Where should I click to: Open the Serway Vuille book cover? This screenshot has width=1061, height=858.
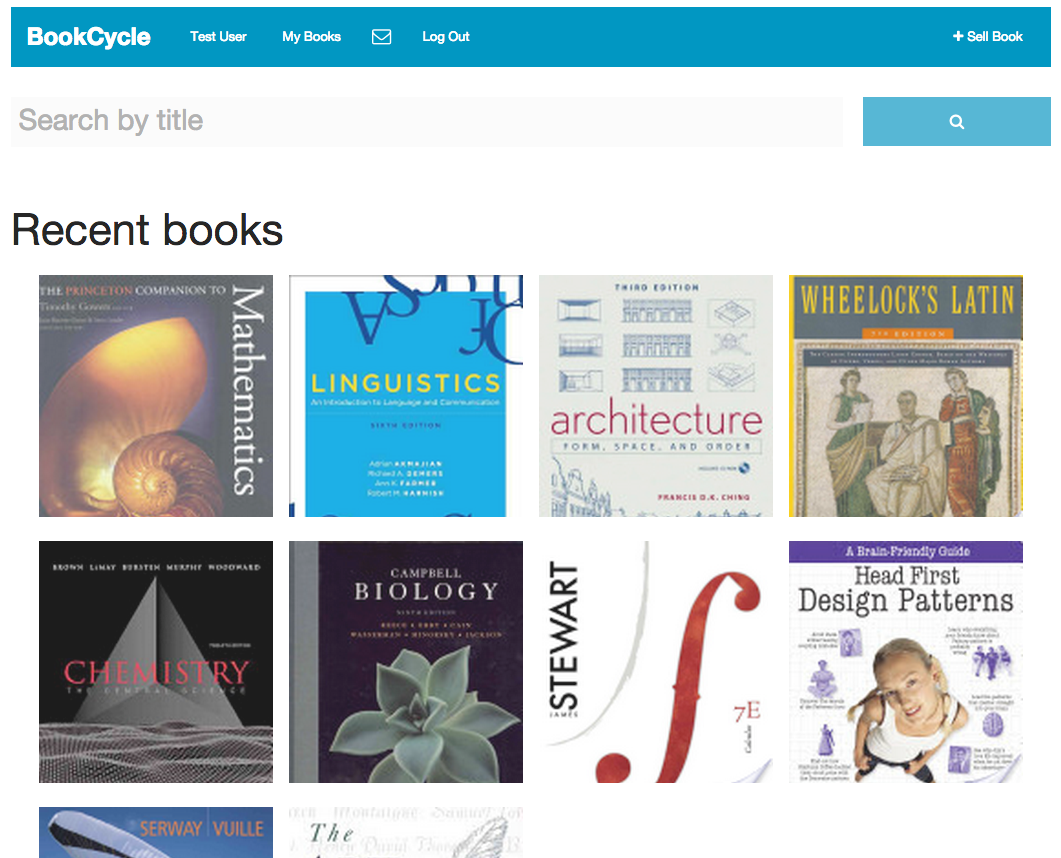coord(156,832)
